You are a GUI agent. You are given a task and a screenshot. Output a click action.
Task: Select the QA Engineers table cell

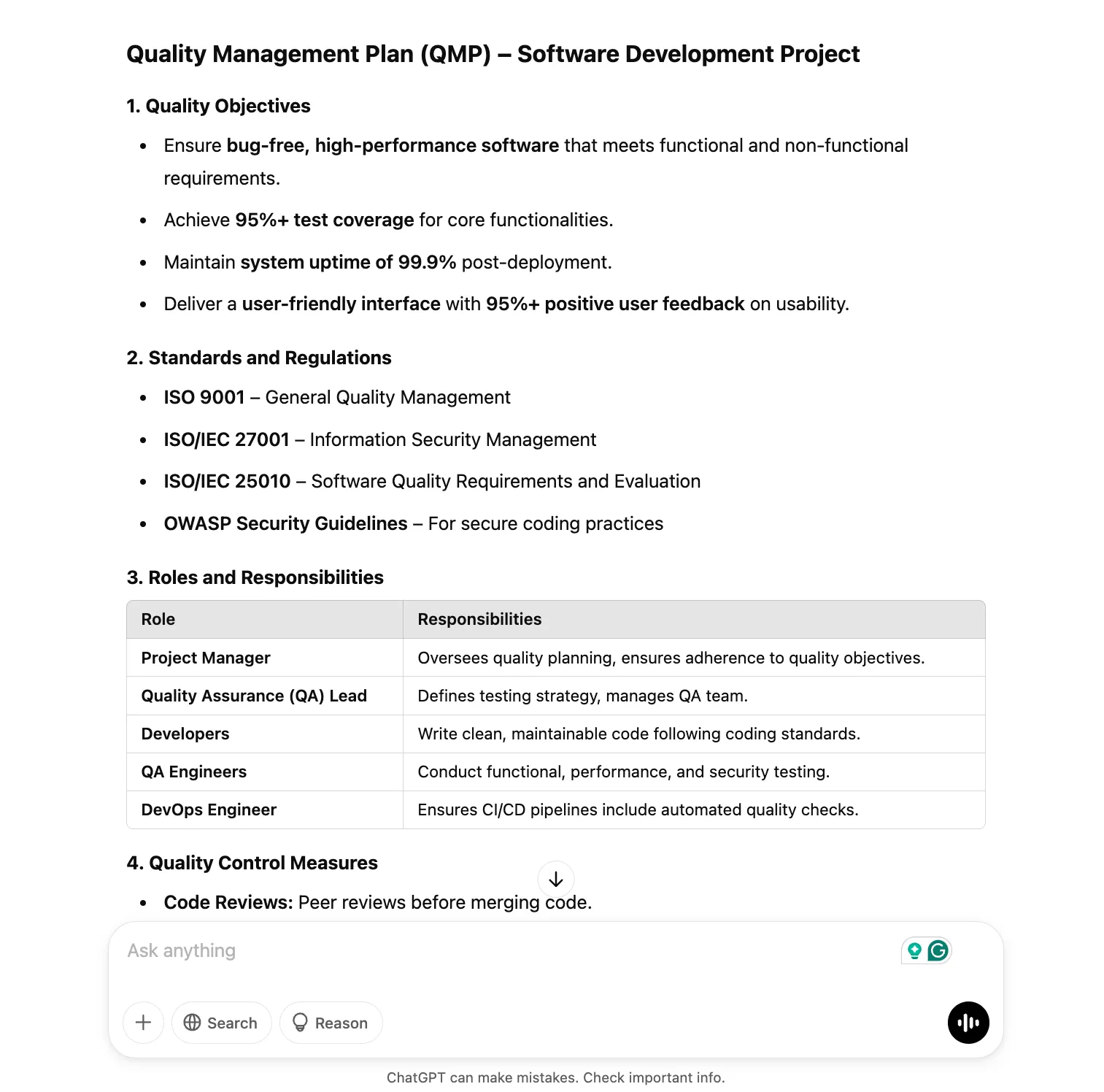click(x=265, y=772)
